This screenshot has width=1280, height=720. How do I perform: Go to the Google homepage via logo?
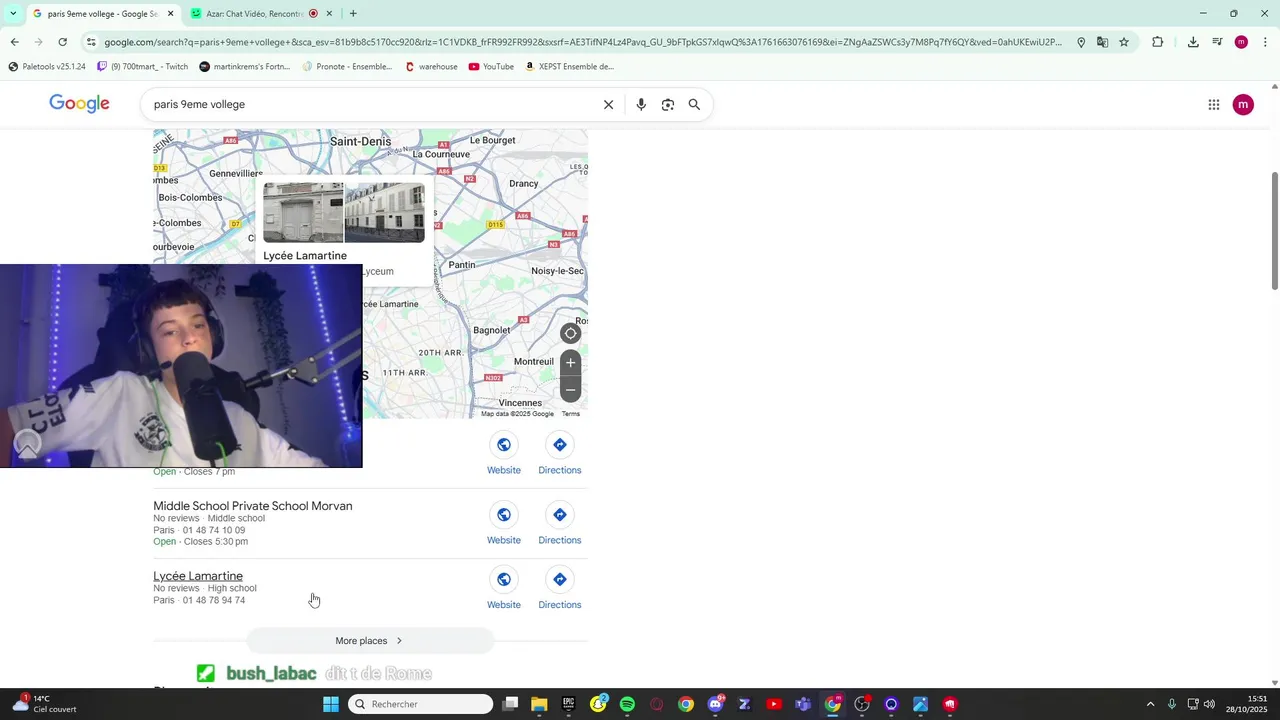click(79, 104)
